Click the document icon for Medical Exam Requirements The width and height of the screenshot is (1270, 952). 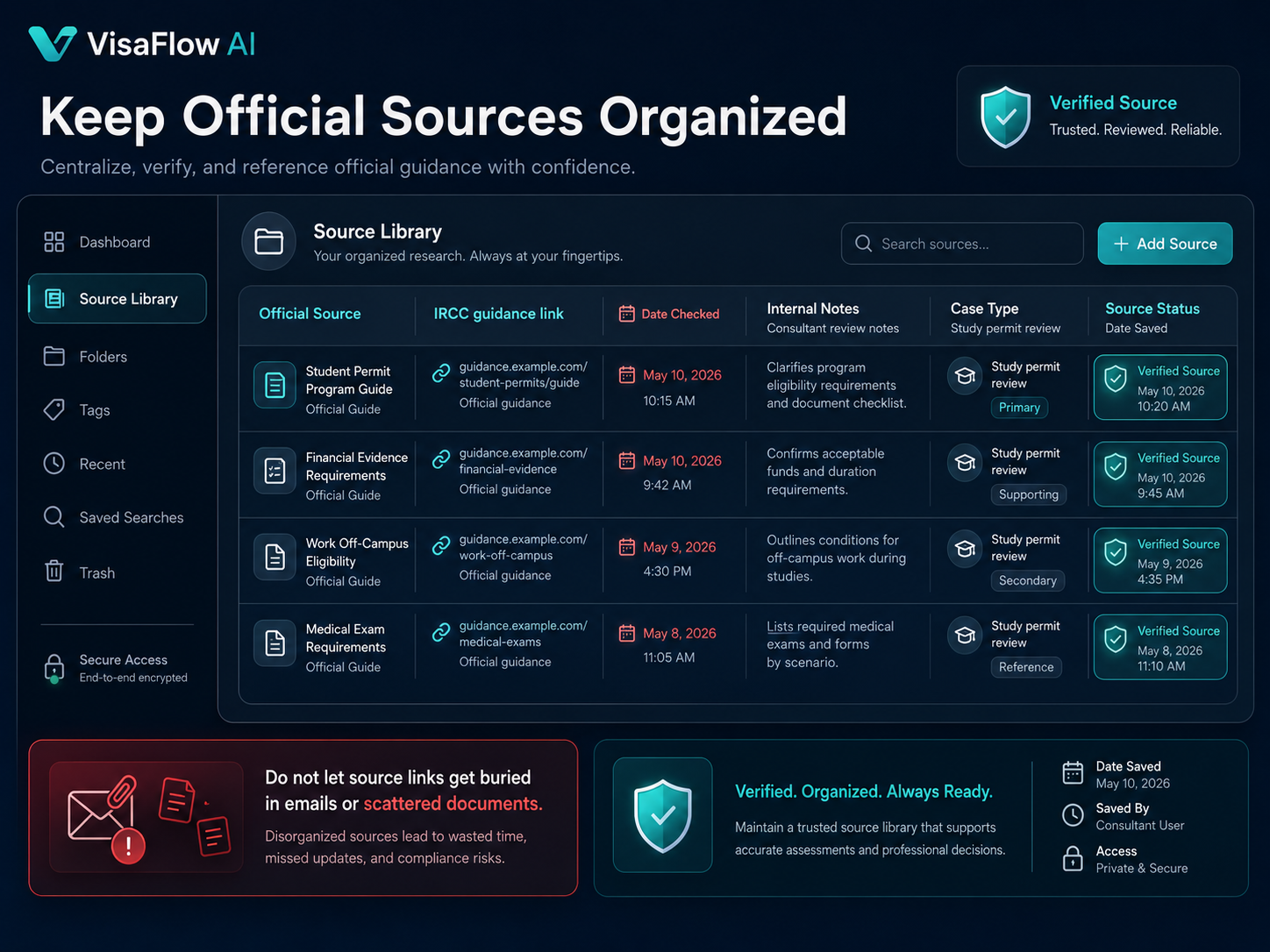tap(275, 643)
